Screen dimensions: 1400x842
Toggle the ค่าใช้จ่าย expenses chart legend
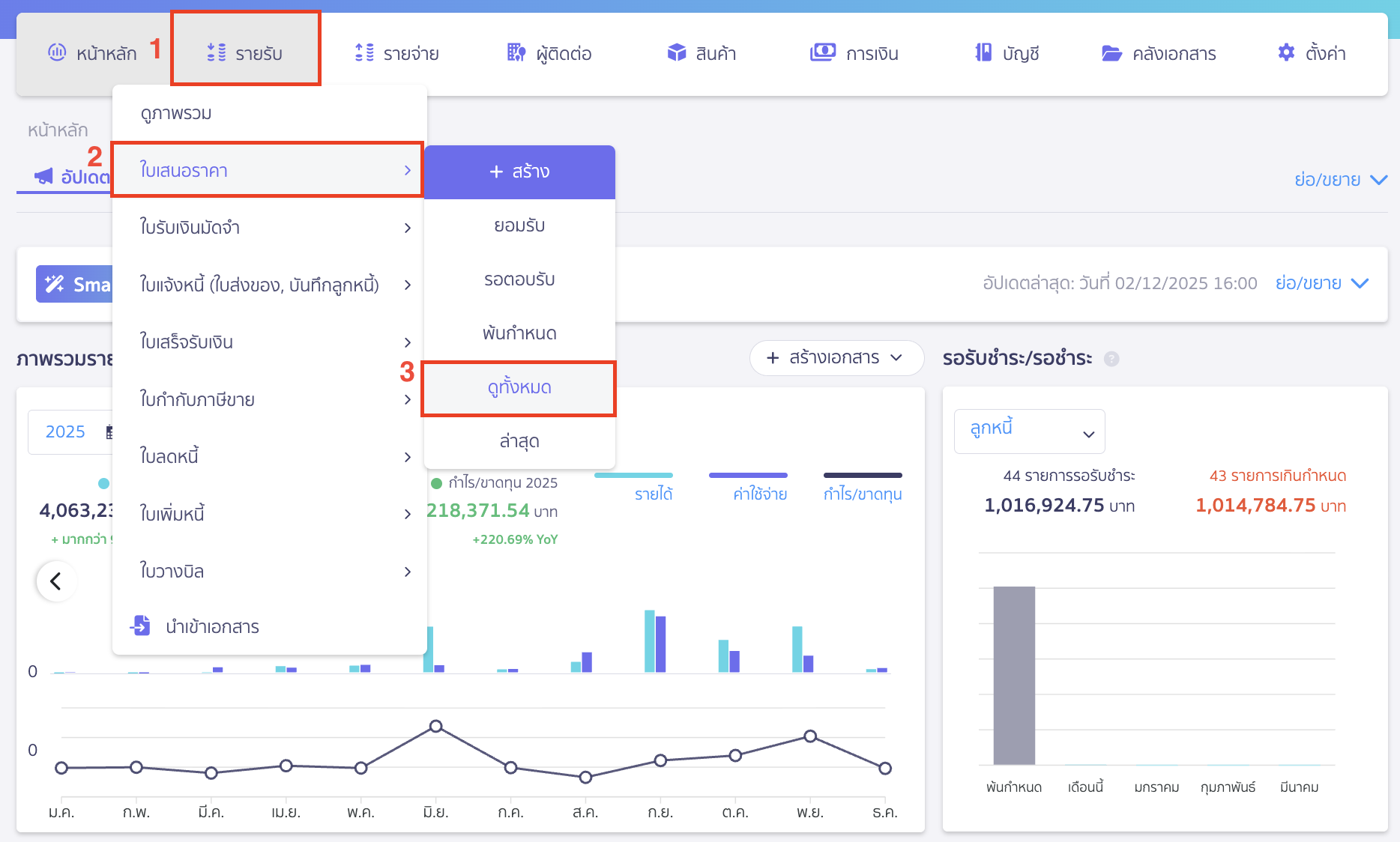point(759,494)
